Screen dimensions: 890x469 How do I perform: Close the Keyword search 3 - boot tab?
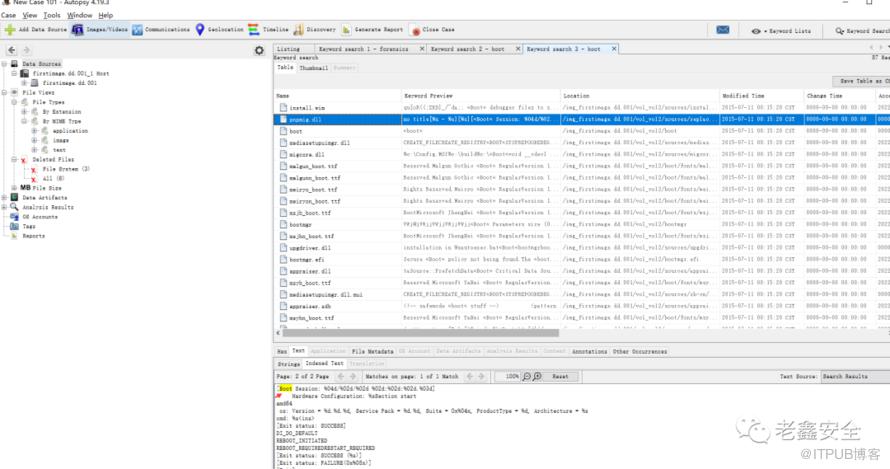coord(612,49)
